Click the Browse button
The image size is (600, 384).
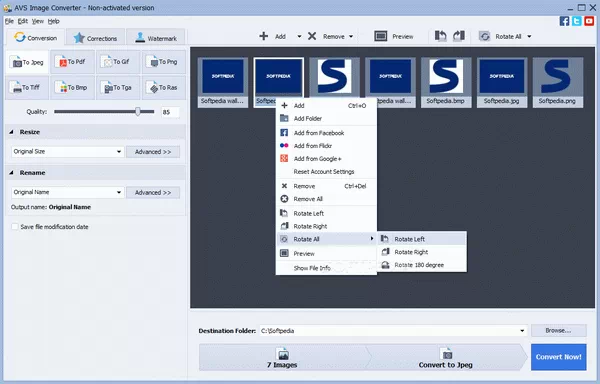(x=558, y=330)
